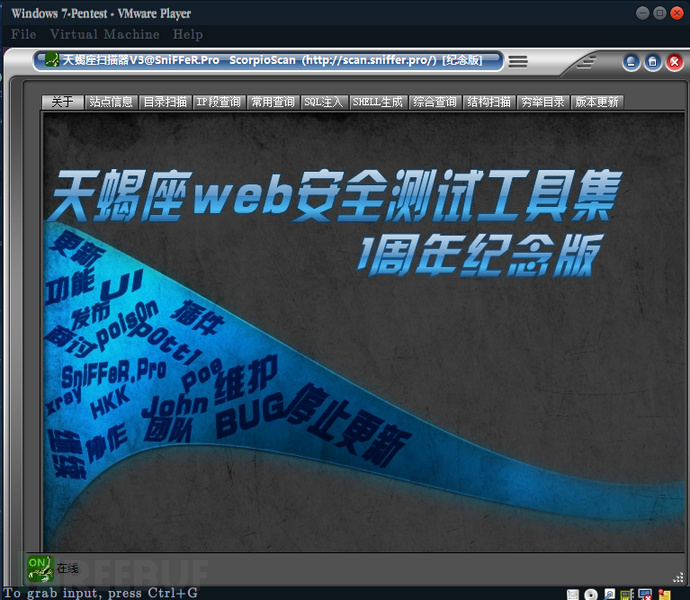Open the VMware File menu
The width and height of the screenshot is (690, 600).
pyautogui.click(x=24, y=34)
